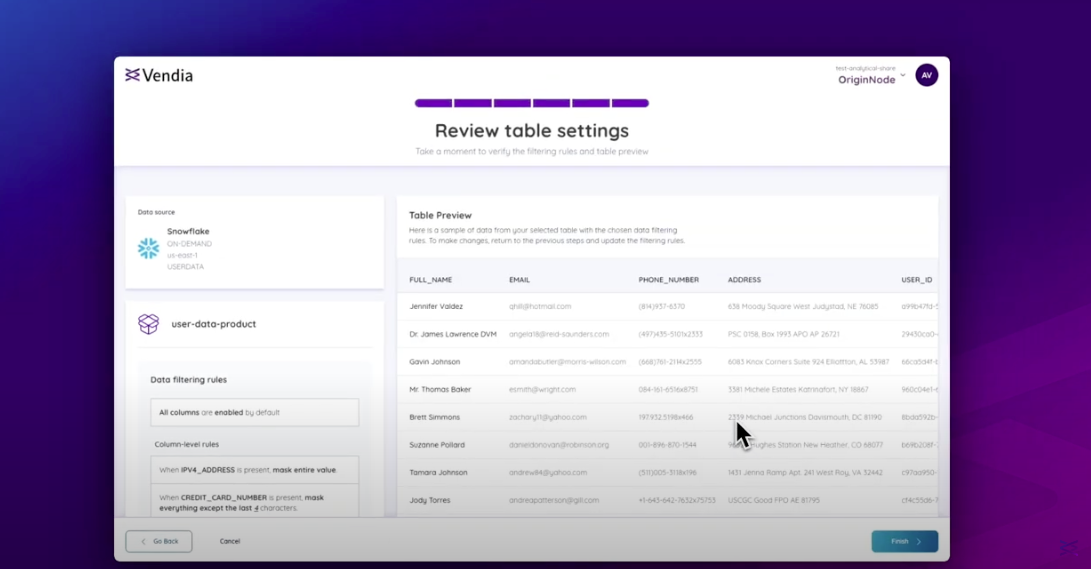This screenshot has width=1091, height=569.
Task: Click the CREDIT_CARD_NUMBER mask rule
Action: [255, 502]
